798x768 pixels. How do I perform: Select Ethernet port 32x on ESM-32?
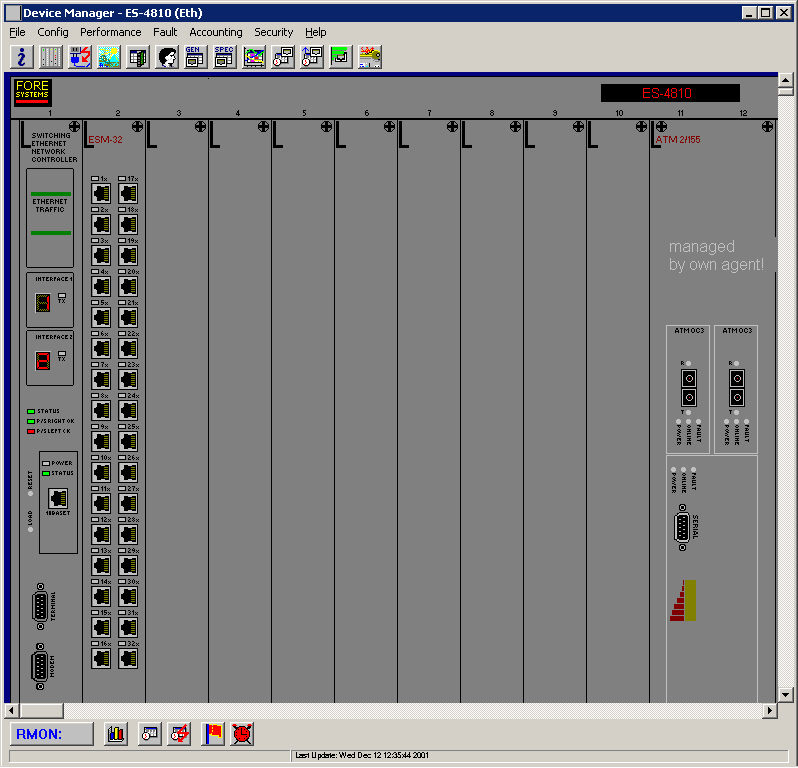point(128,658)
